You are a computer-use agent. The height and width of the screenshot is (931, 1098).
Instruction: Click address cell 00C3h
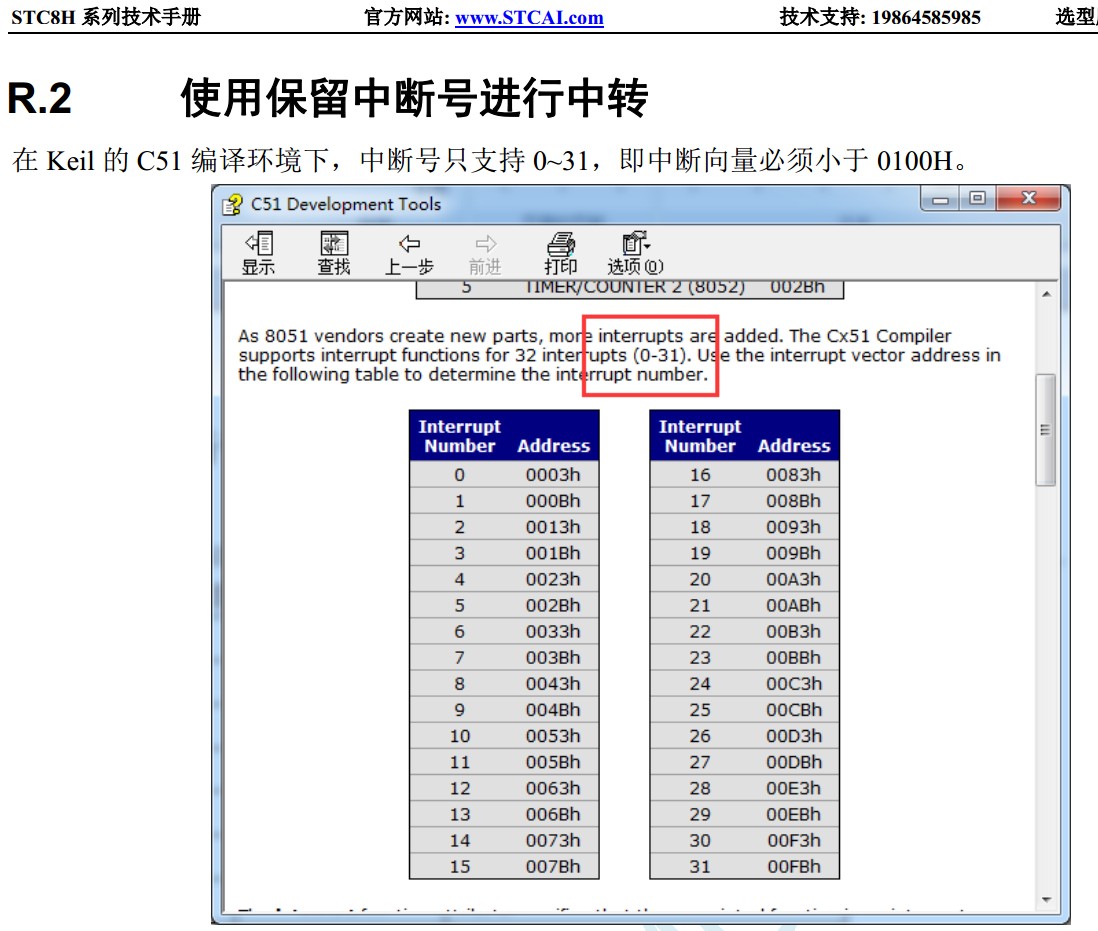(793, 684)
